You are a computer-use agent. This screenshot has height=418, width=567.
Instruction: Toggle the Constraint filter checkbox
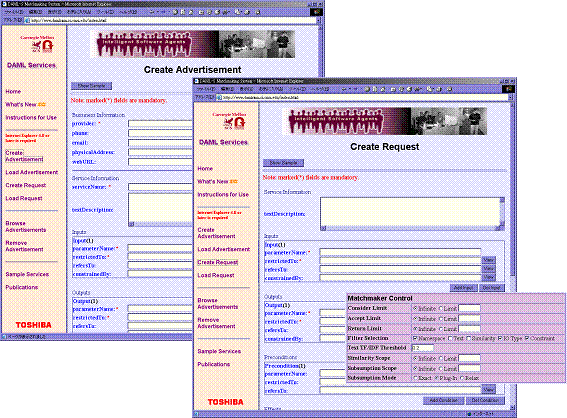527,338
